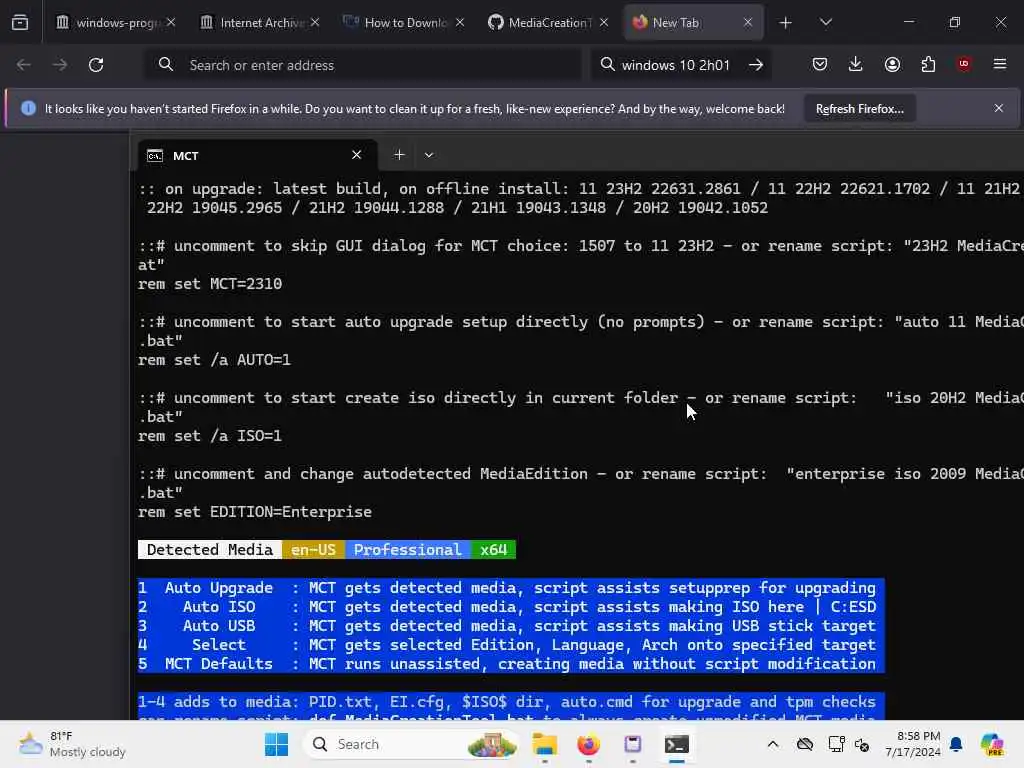Screen dimensions: 1024x768
Task: Click the 'rem set EDITION=Enterprise' line
Action: point(255,512)
